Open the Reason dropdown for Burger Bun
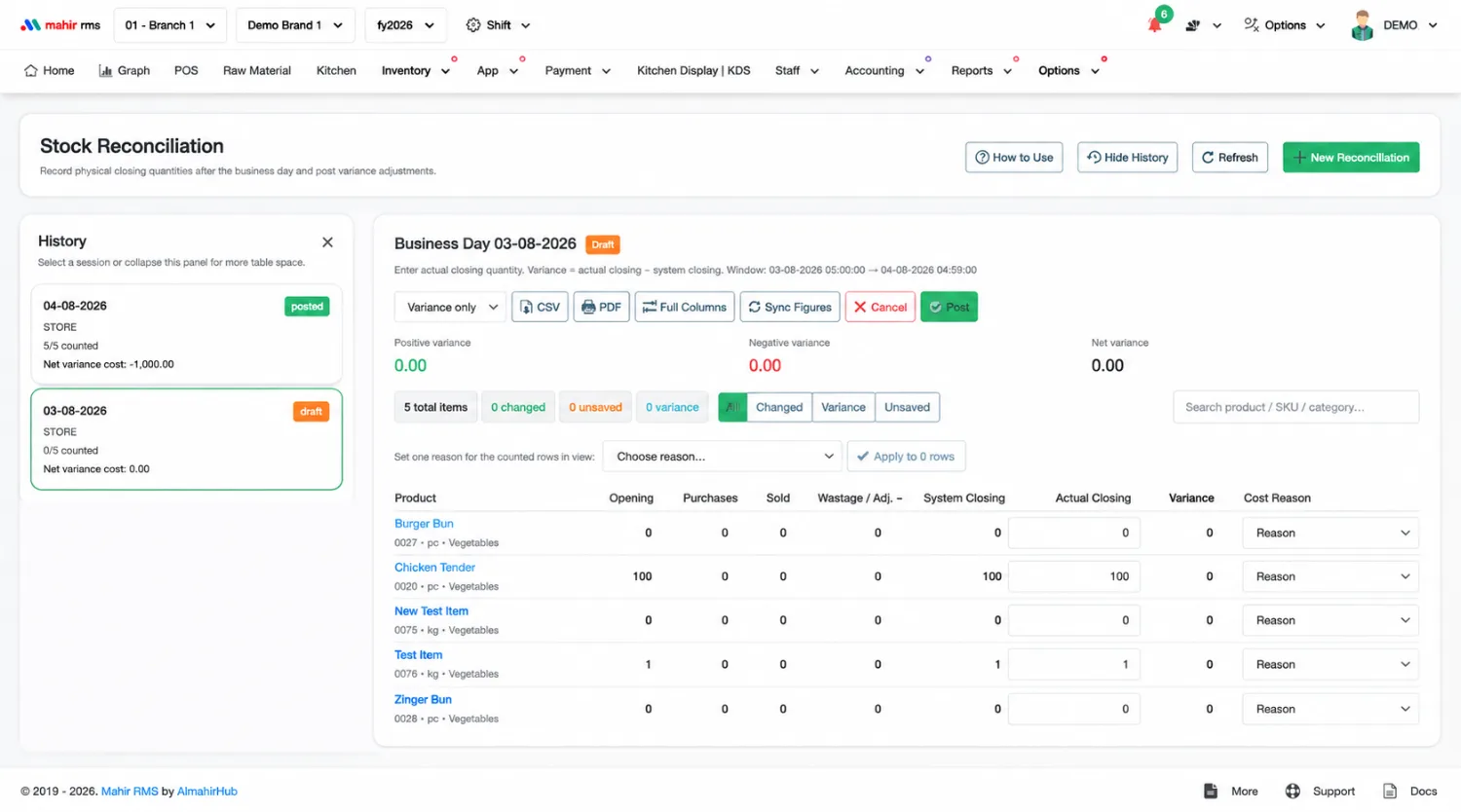 coord(1330,533)
